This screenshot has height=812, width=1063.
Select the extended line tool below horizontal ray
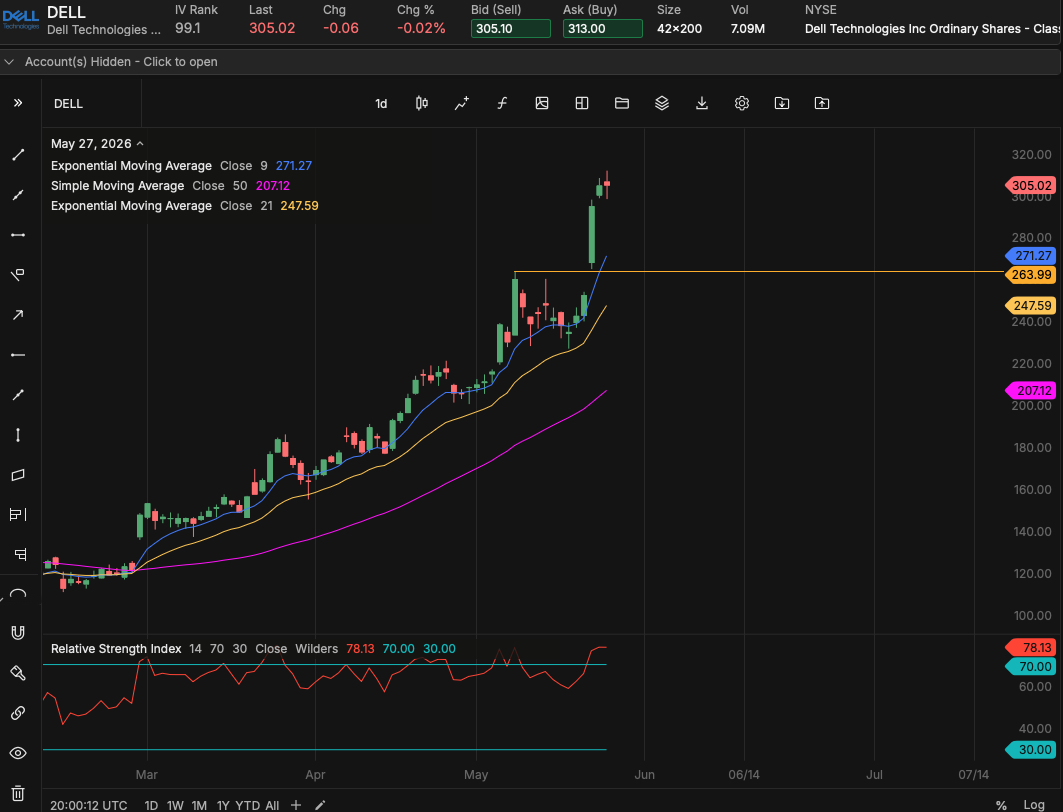tap(18, 394)
